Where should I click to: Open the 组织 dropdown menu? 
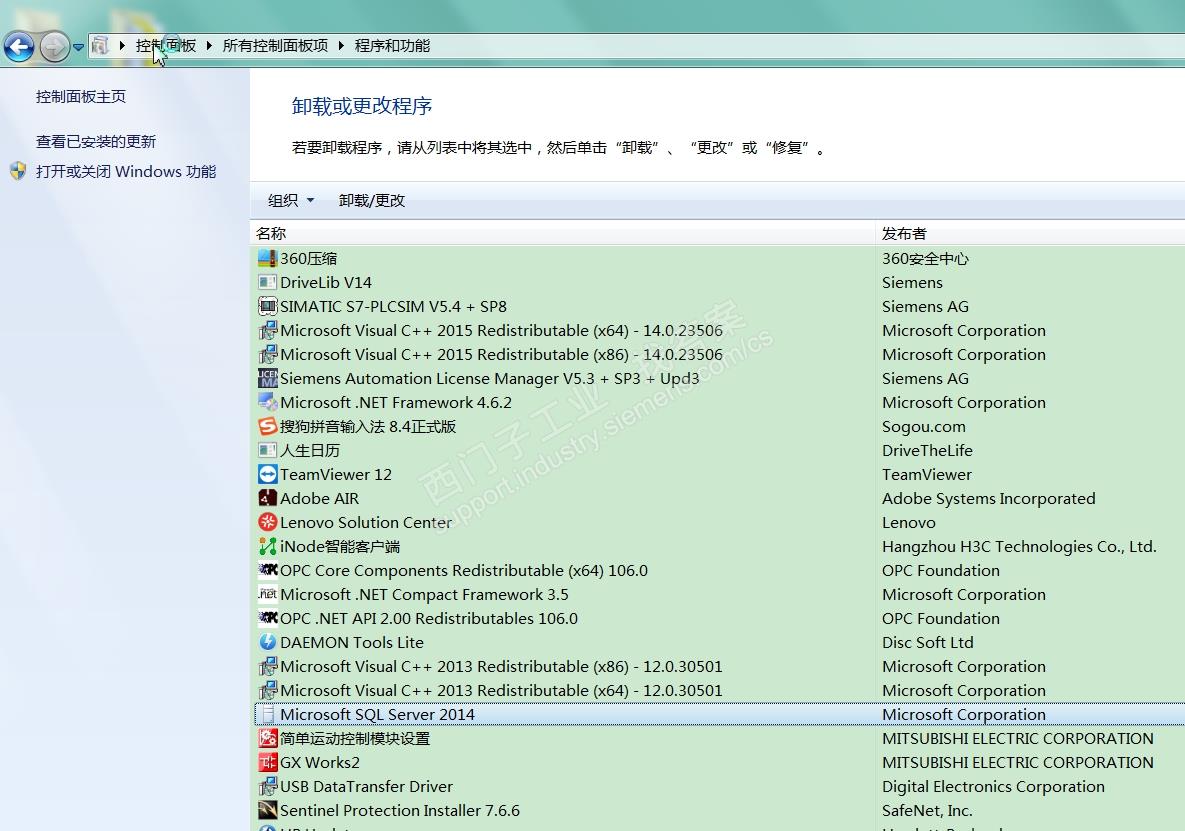tap(291, 200)
